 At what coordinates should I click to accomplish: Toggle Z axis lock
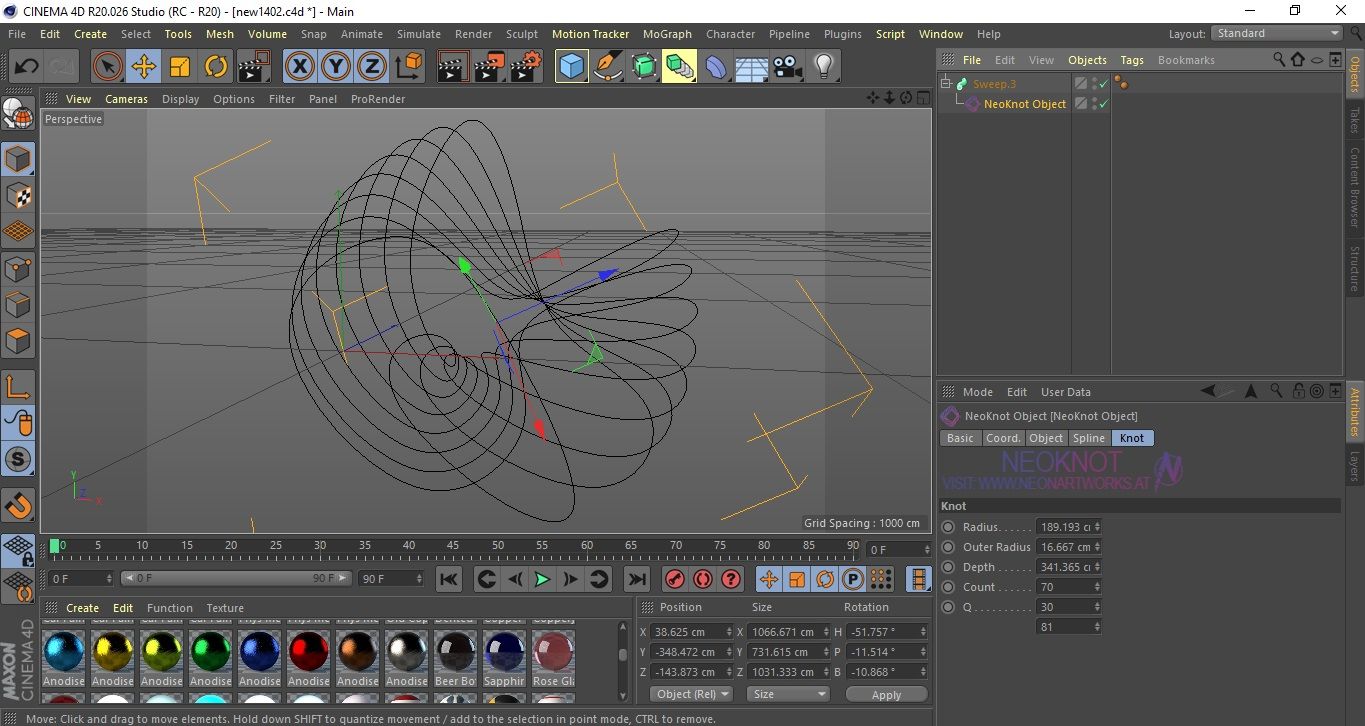click(x=372, y=67)
